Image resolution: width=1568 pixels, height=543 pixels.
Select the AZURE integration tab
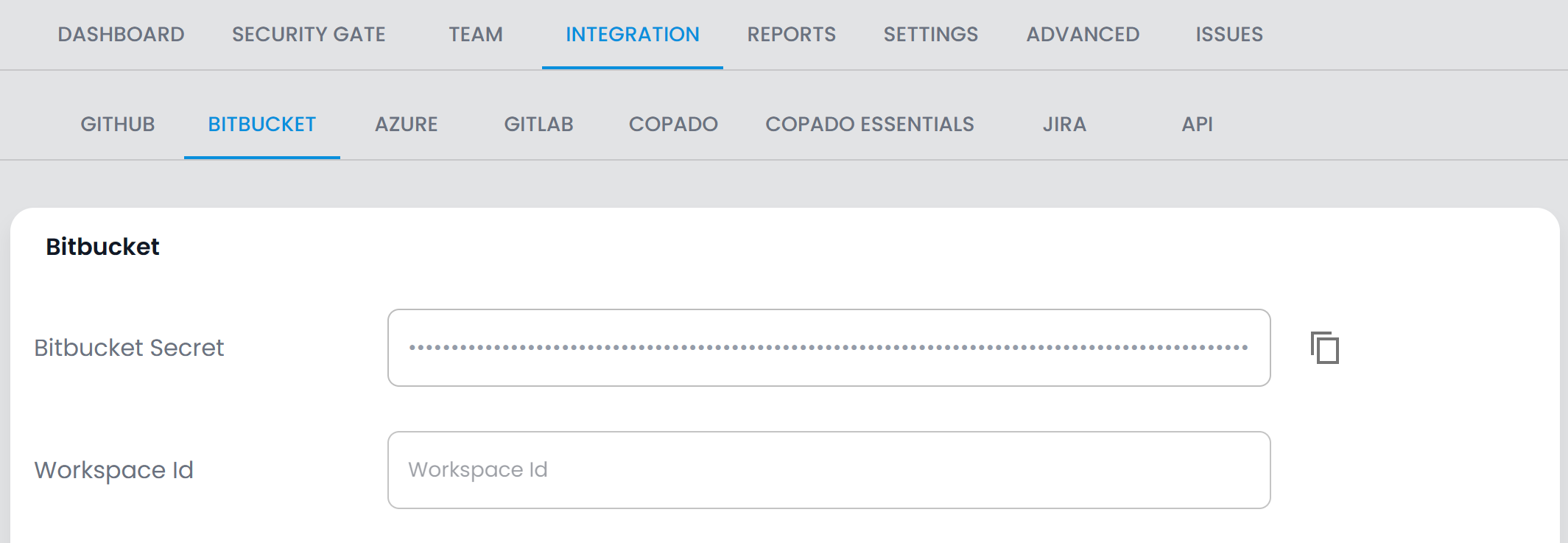pos(406,124)
